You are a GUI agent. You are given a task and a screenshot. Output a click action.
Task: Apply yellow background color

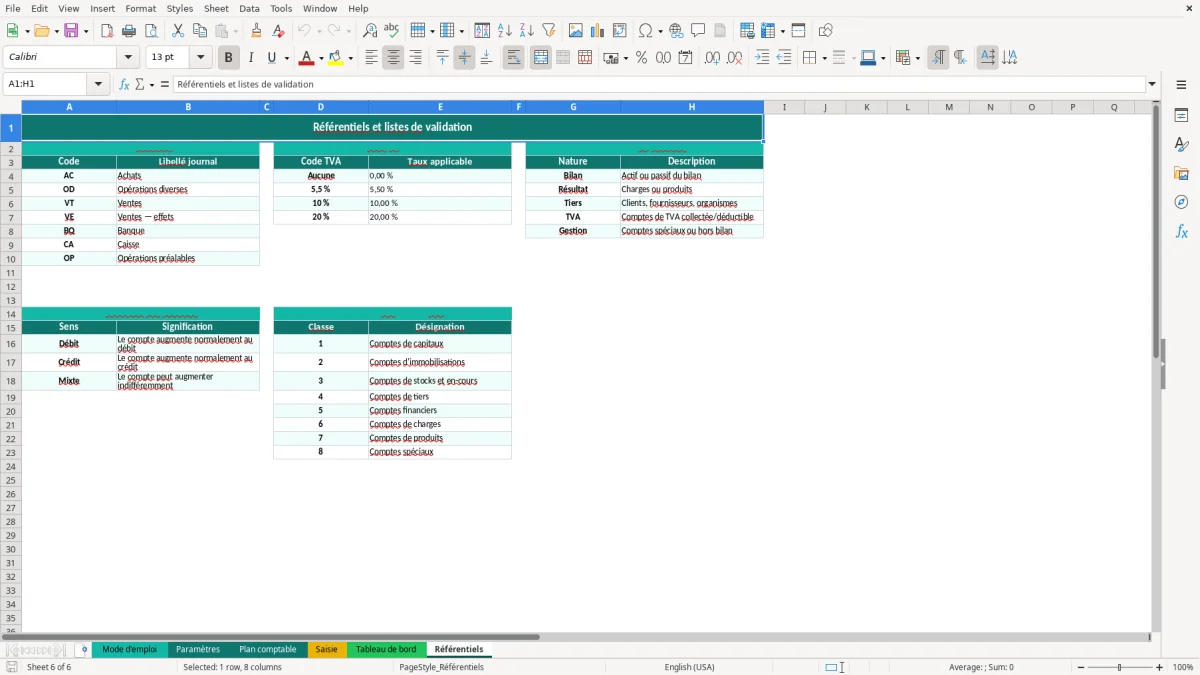(336, 58)
